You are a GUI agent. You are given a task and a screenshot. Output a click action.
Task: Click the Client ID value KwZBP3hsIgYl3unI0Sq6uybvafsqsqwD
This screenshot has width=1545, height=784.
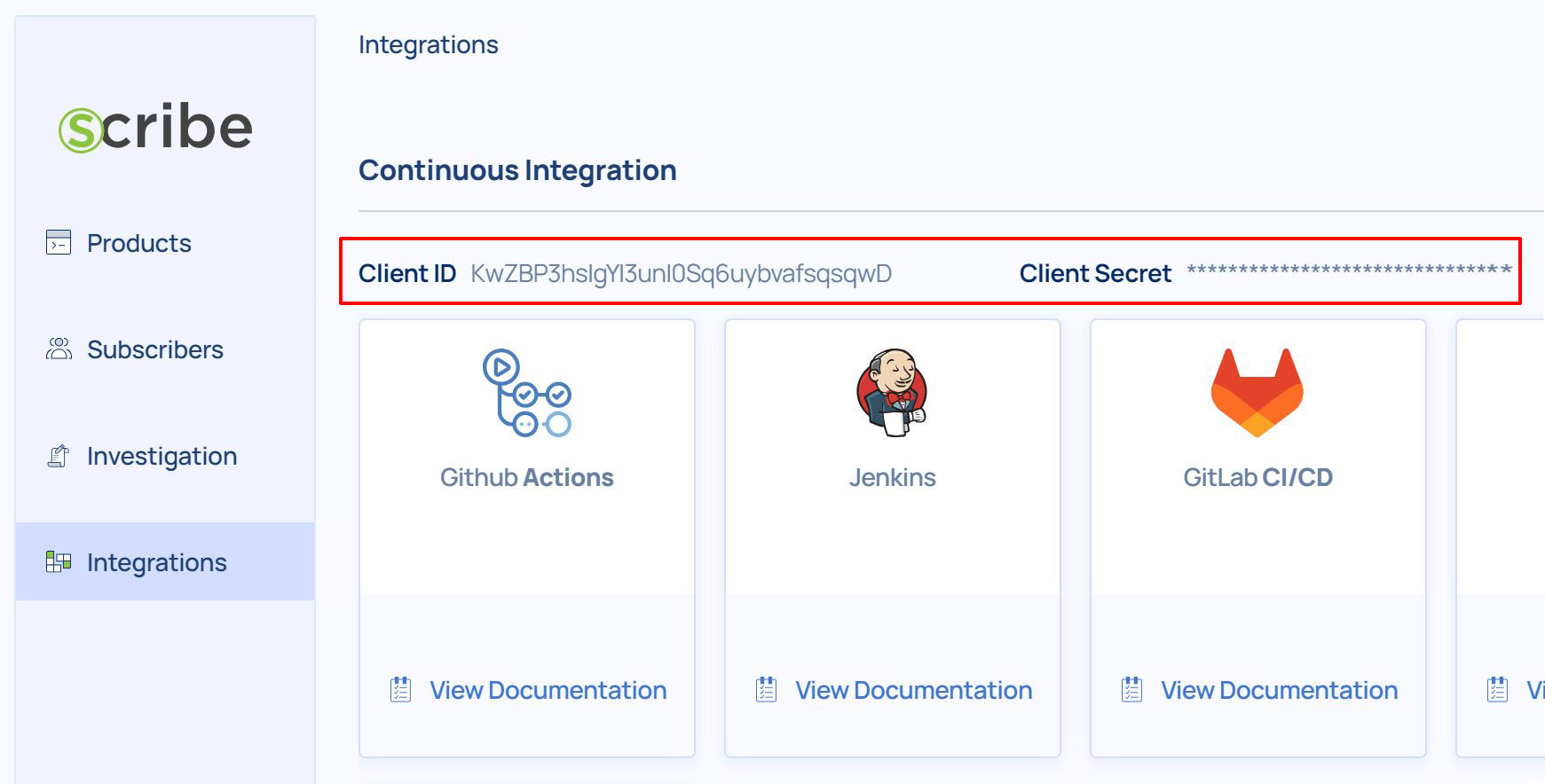coord(682,273)
